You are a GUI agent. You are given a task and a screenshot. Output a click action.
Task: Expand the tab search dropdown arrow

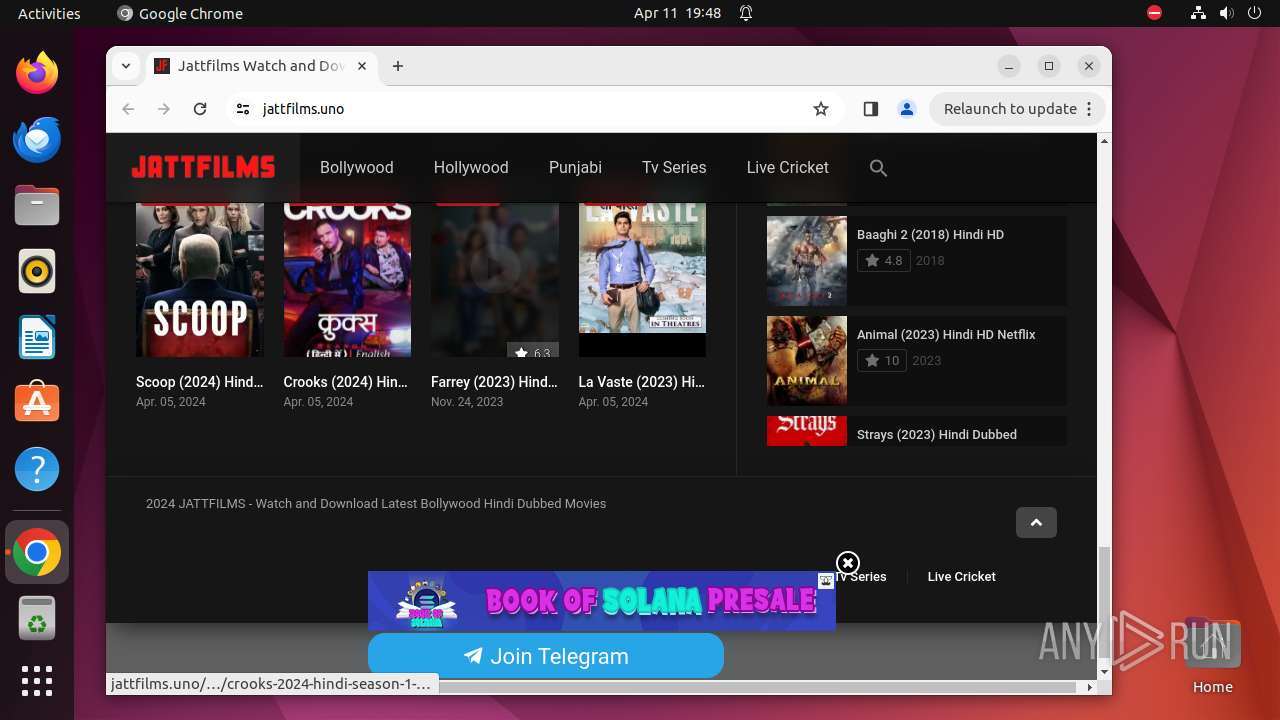click(x=125, y=66)
